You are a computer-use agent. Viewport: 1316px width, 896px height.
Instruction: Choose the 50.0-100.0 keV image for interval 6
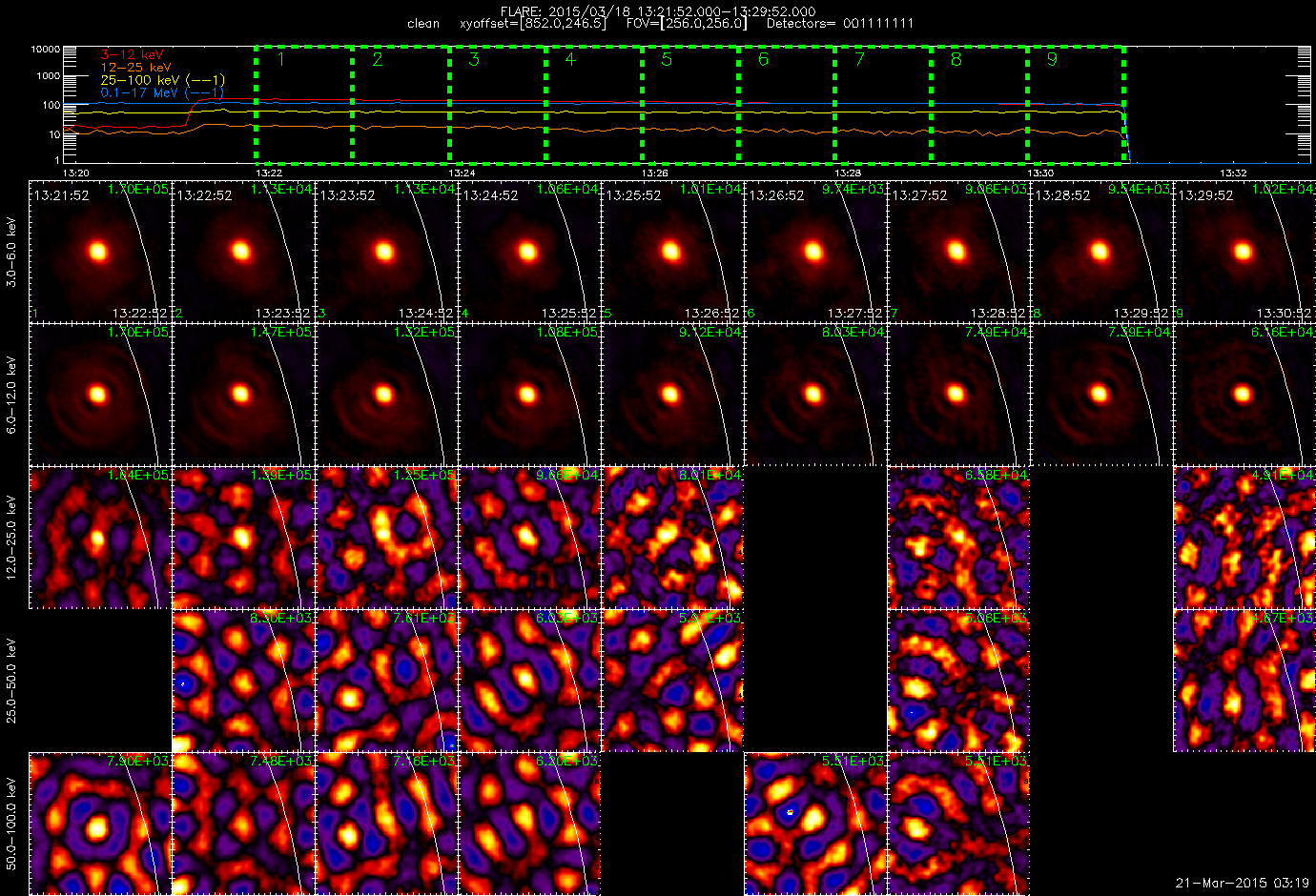(x=815, y=824)
